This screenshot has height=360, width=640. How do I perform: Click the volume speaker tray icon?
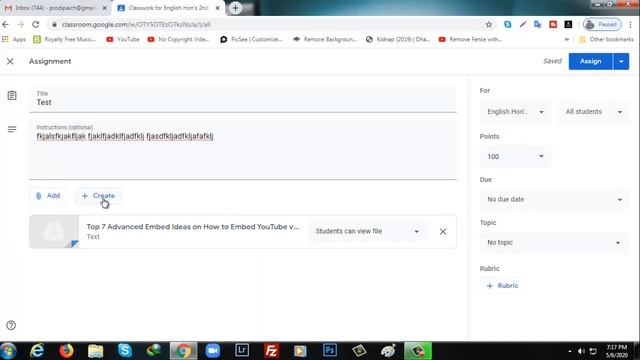pos(582,351)
